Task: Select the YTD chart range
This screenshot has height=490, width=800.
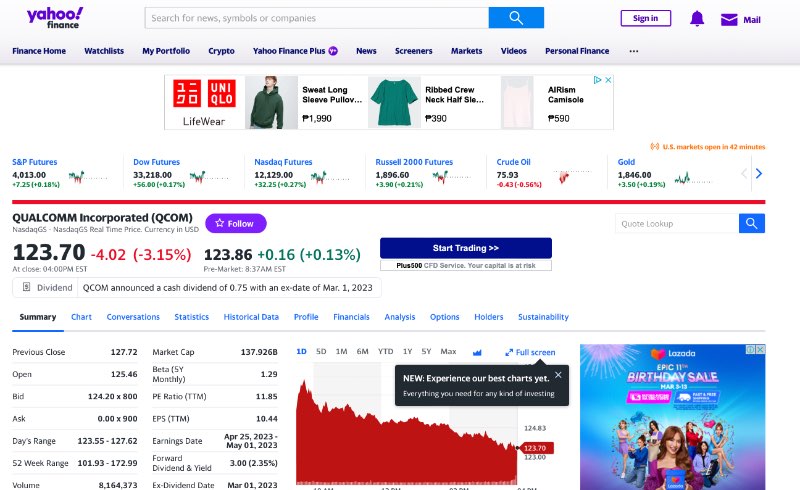Action: click(385, 352)
